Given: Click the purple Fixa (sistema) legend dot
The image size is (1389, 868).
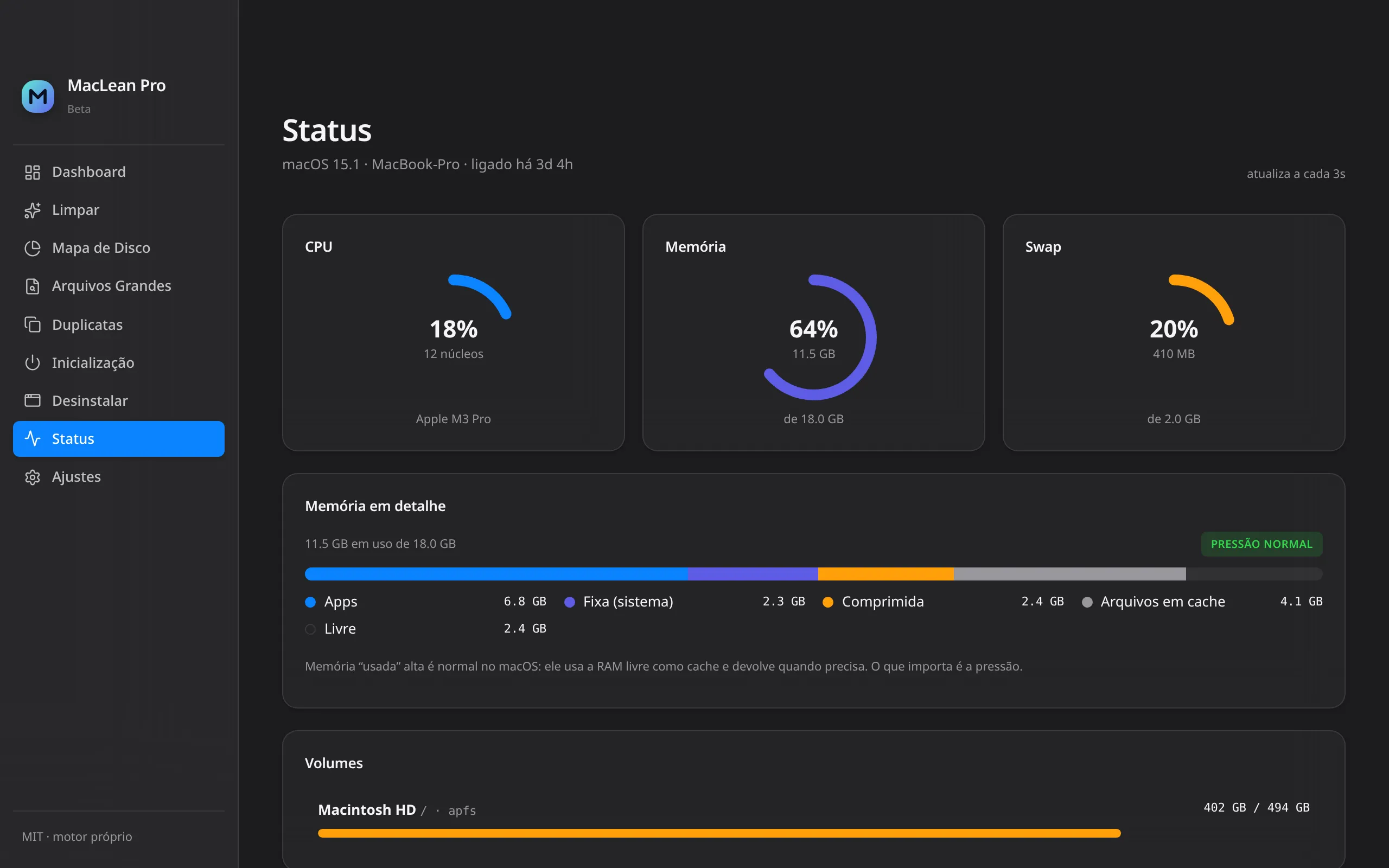Looking at the screenshot, I should pos(569,602).
